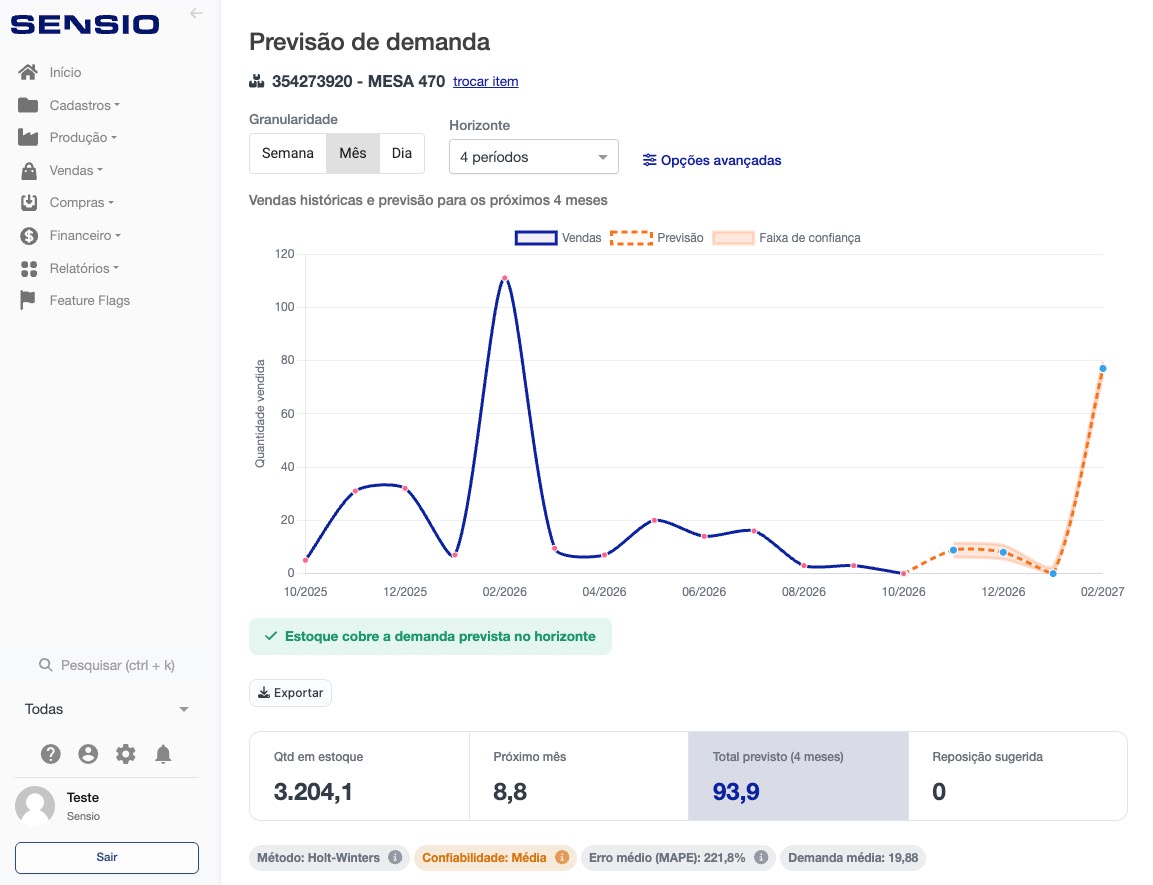Image resolution: width=1153 pixels, height=885 pixels.
Task: Click the Pesquisar (ctrl + k) search field
Action: point(107,665)
